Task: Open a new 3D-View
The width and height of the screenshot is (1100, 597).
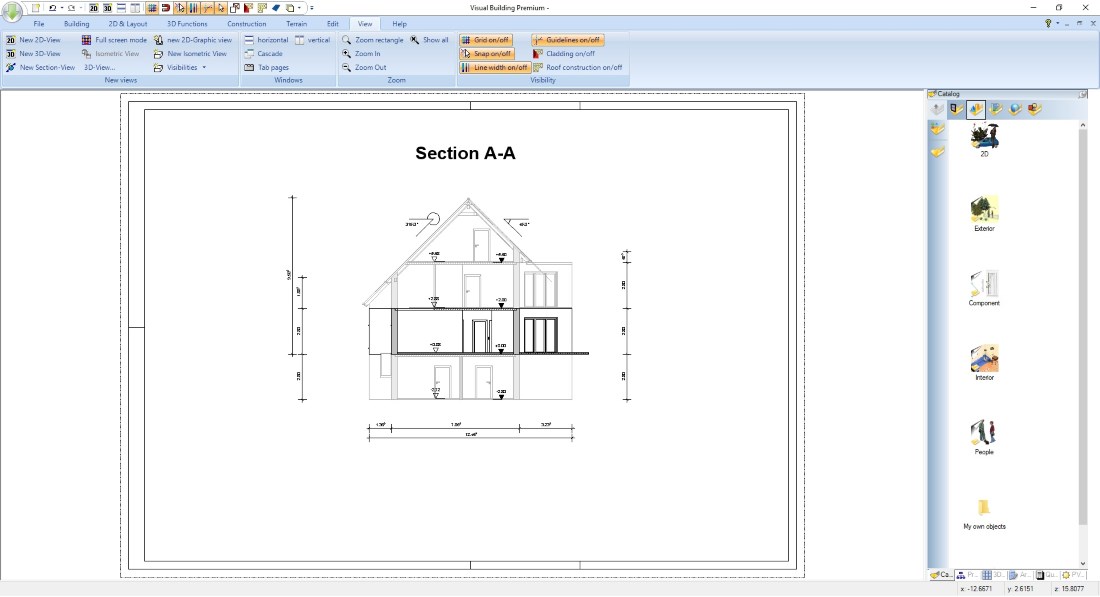Action: (x=39, y=54)
